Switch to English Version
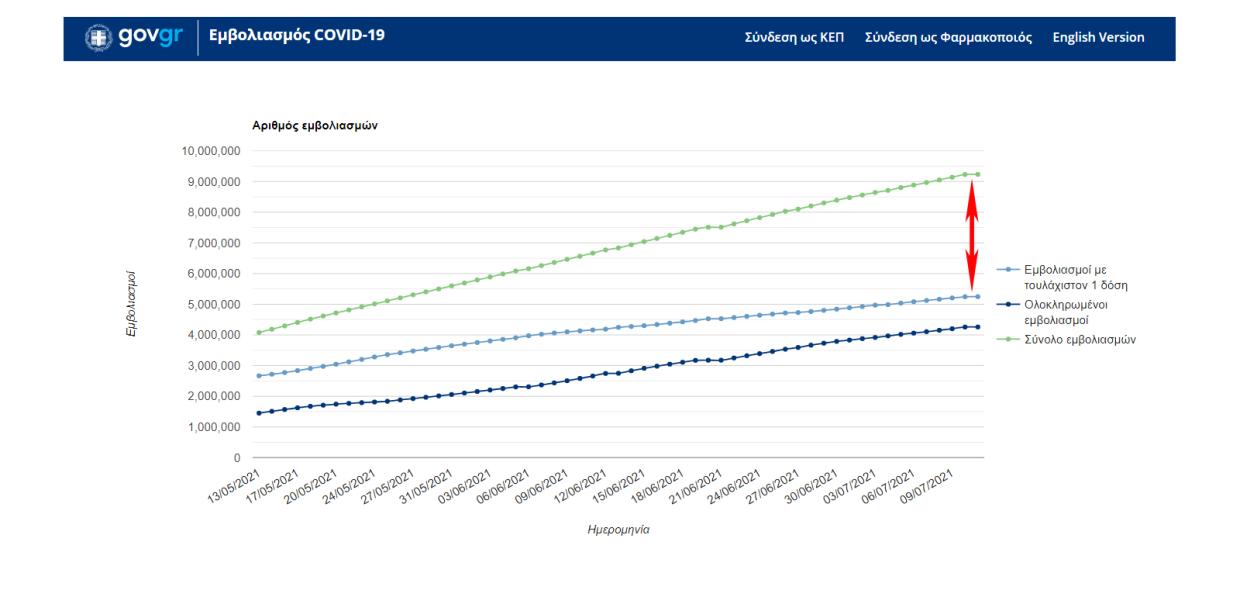The height and width of the screenshot is (600, 1240). click(x=1098, y=37)
